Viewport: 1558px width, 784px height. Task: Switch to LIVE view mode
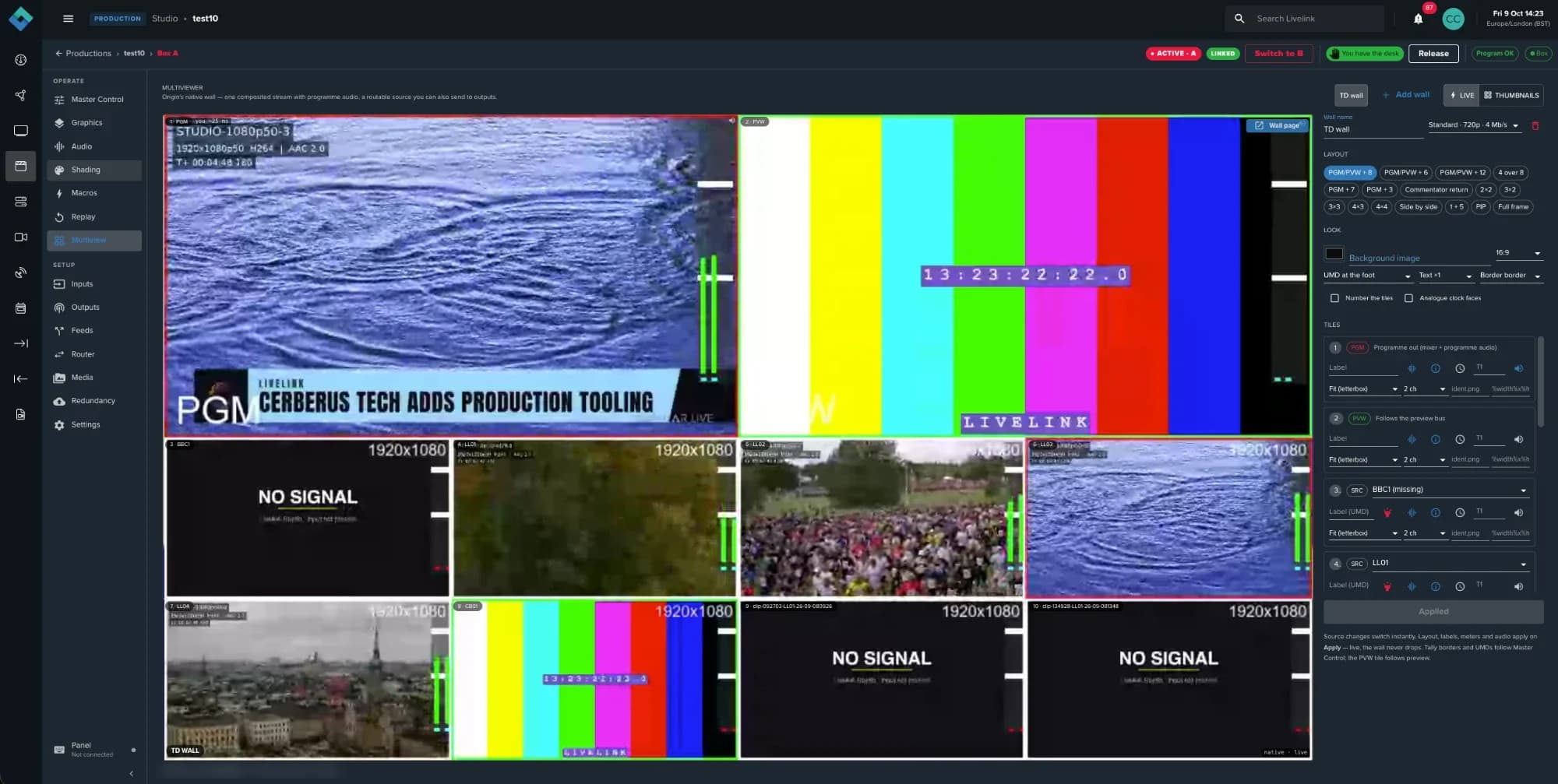1461,95
